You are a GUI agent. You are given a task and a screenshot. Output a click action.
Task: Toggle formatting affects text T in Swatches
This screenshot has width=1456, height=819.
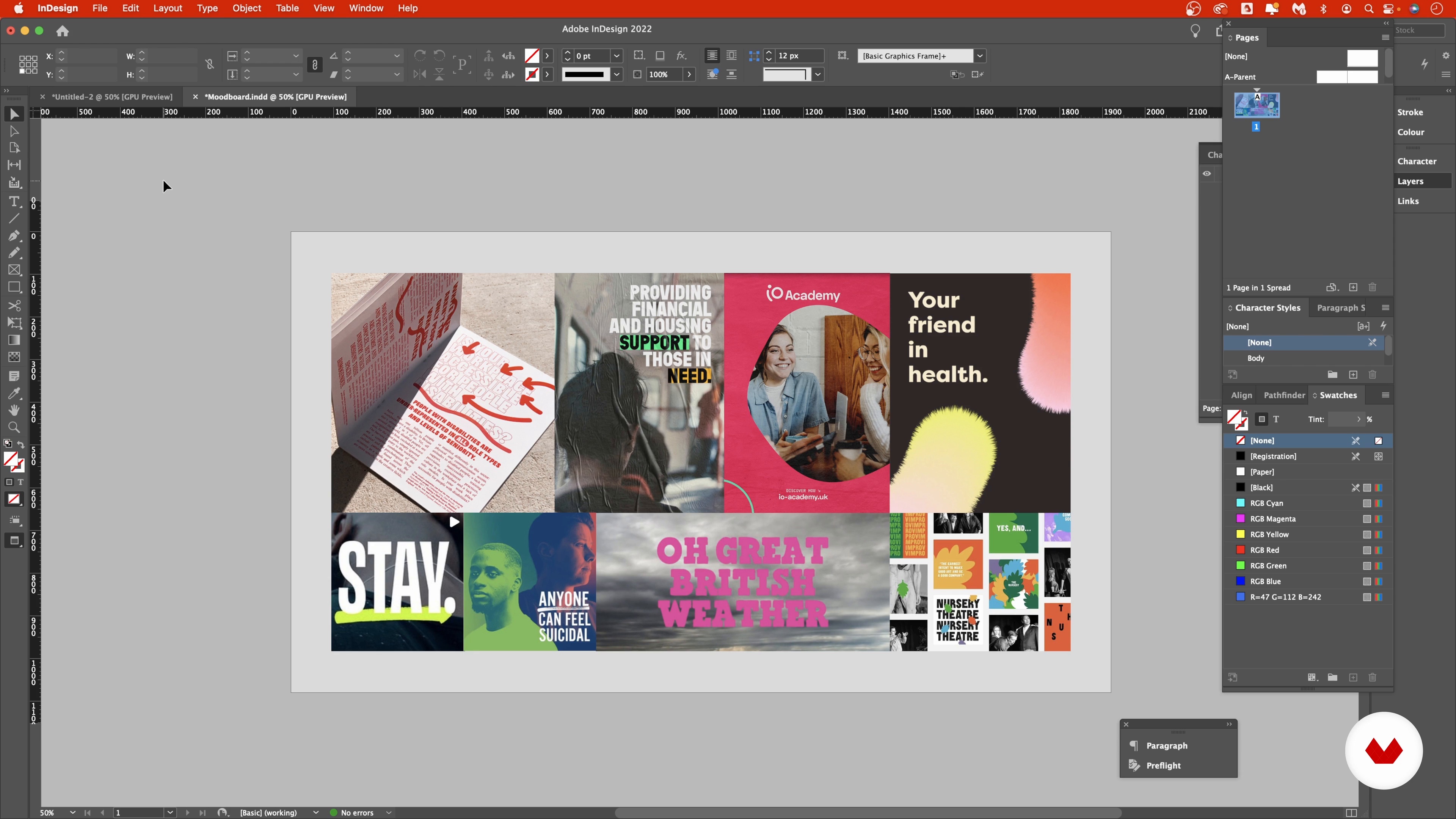tap(1276, 419)
